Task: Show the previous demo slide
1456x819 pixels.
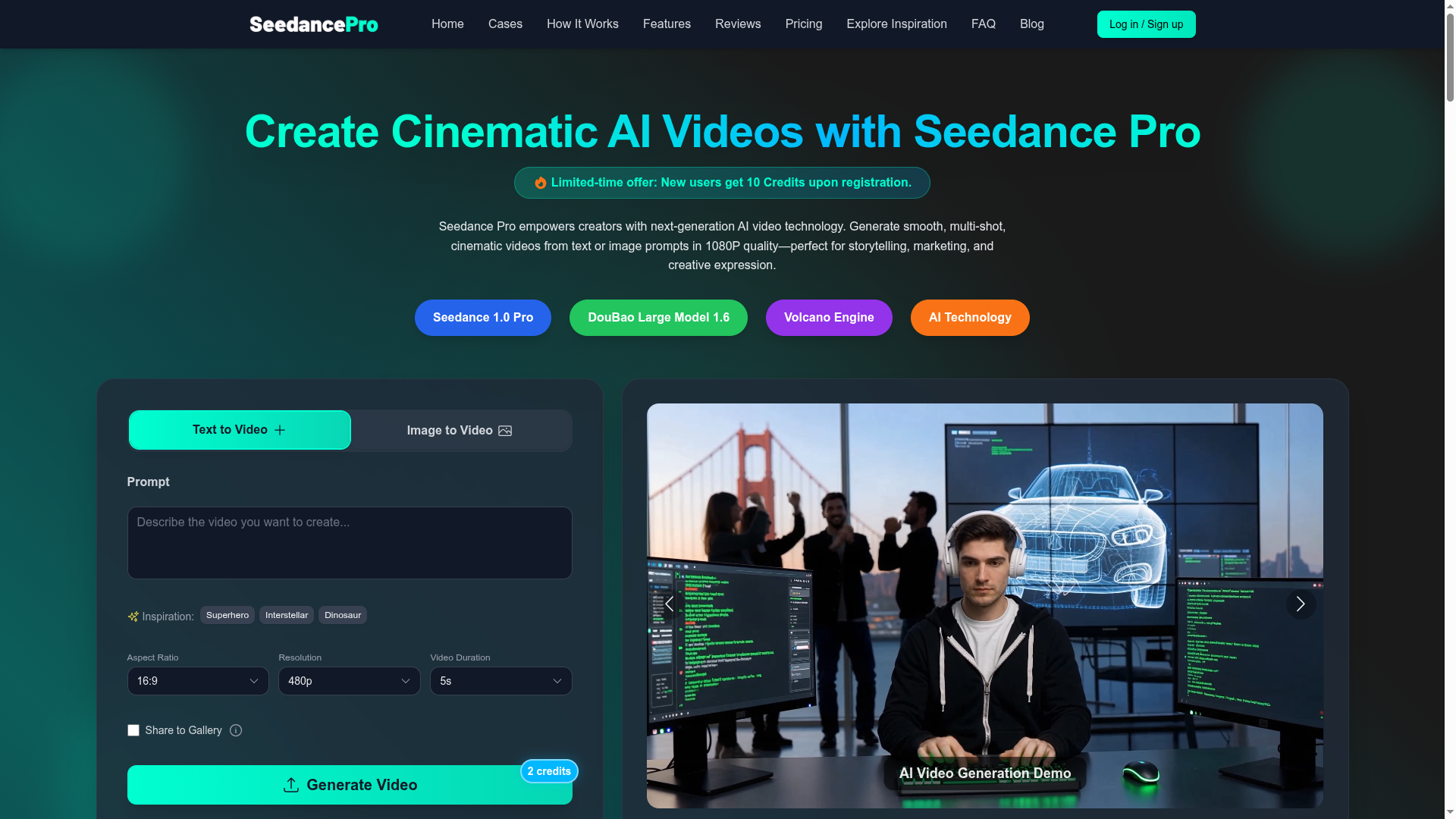Action: (669, 604)
